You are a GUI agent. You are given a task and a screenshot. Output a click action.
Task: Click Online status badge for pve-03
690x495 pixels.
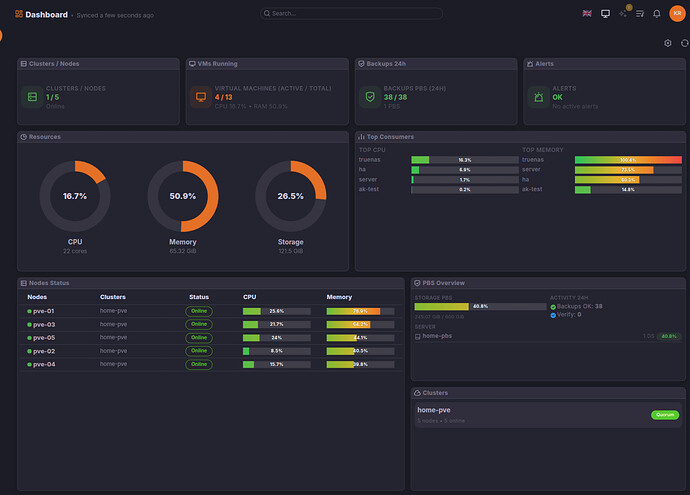tap(199, 325)
